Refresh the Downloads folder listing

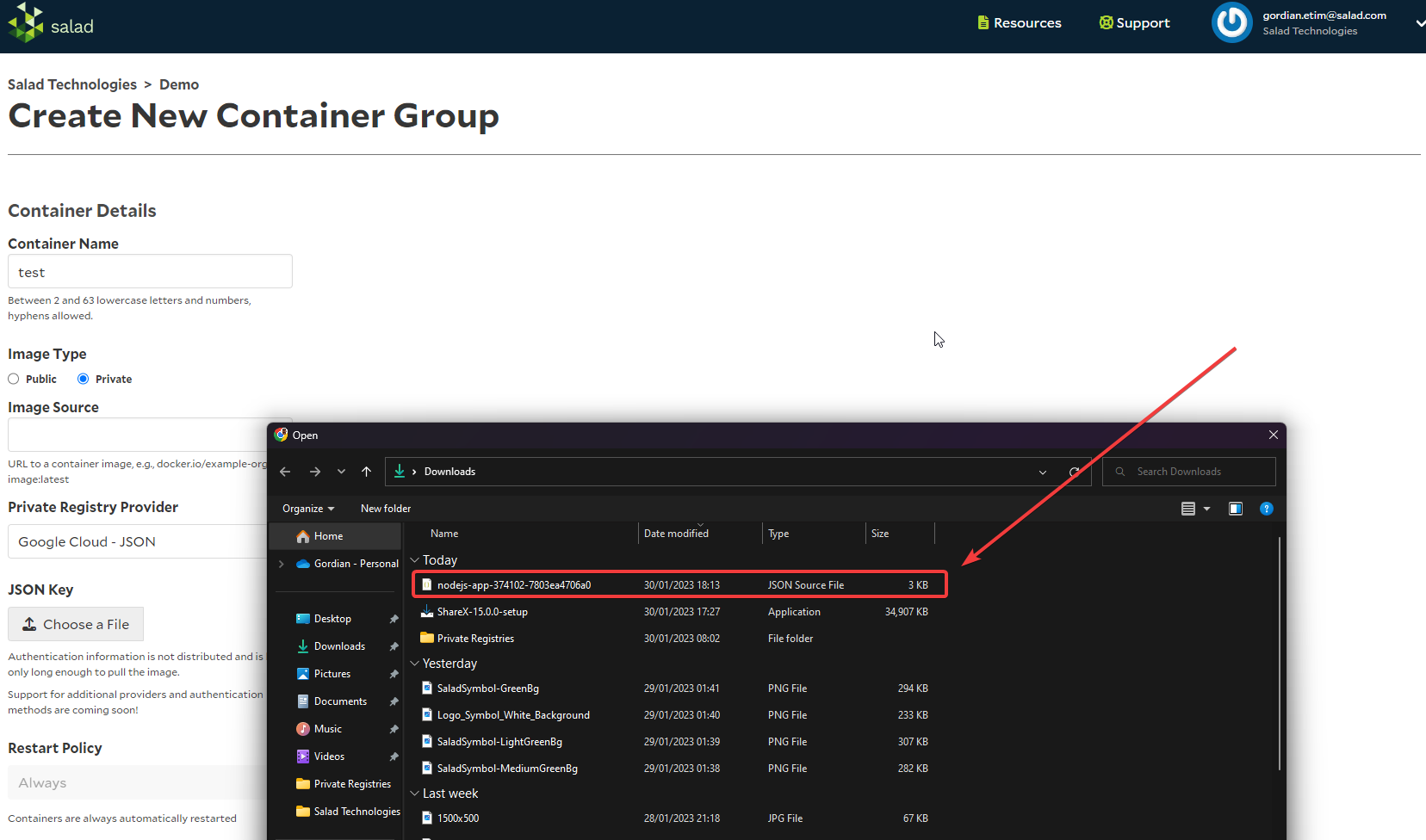click(1075, 472)
